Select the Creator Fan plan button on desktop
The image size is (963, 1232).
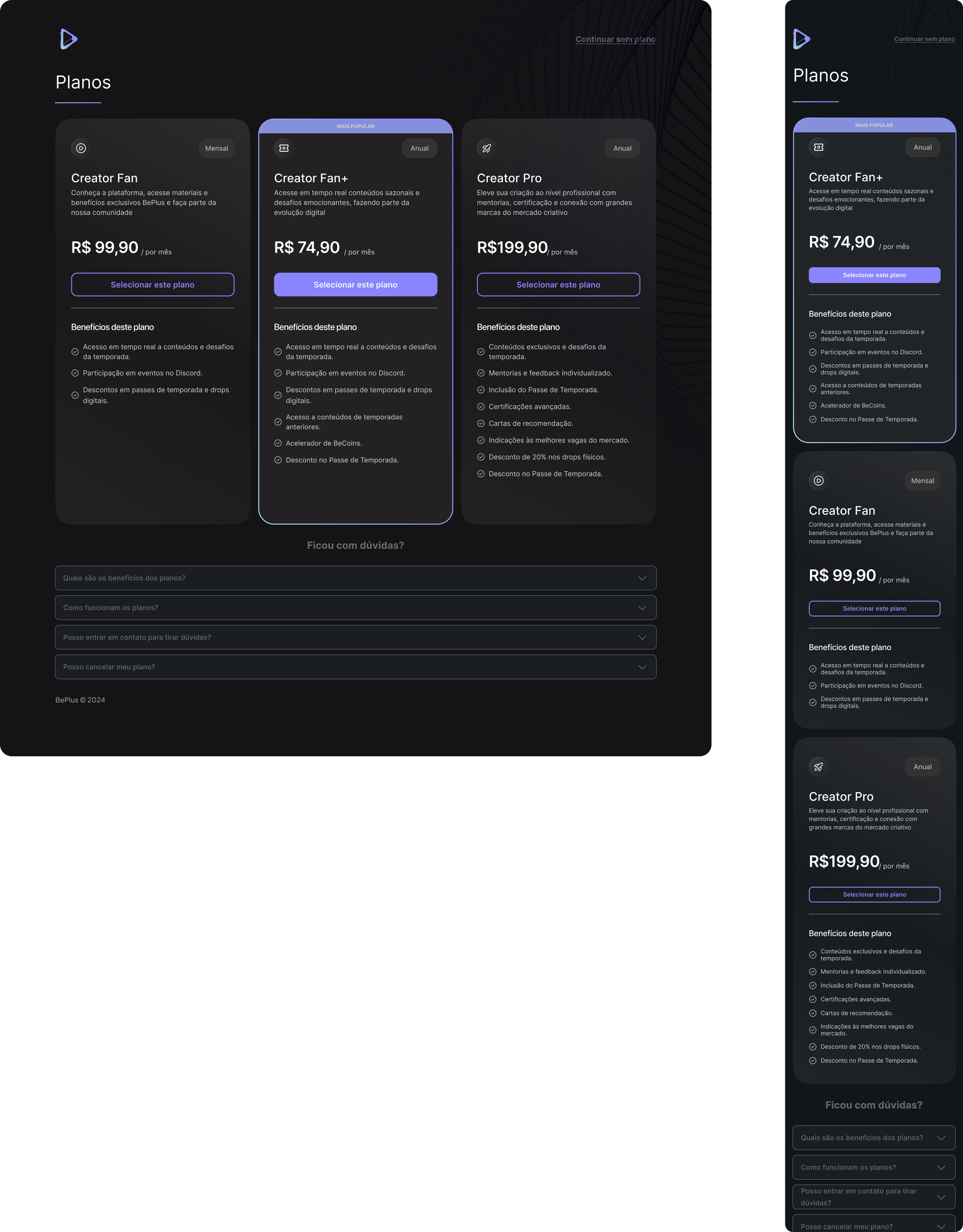(153, 285)
